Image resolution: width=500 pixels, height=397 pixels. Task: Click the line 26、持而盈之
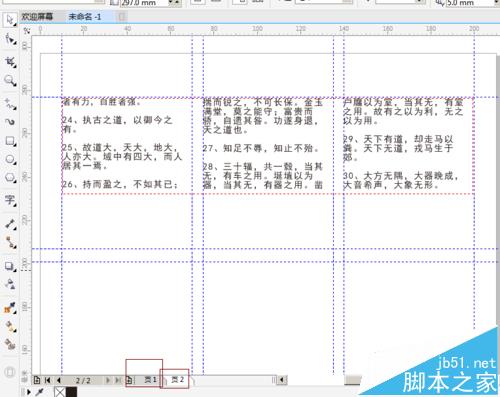click(x=121, y=184)
